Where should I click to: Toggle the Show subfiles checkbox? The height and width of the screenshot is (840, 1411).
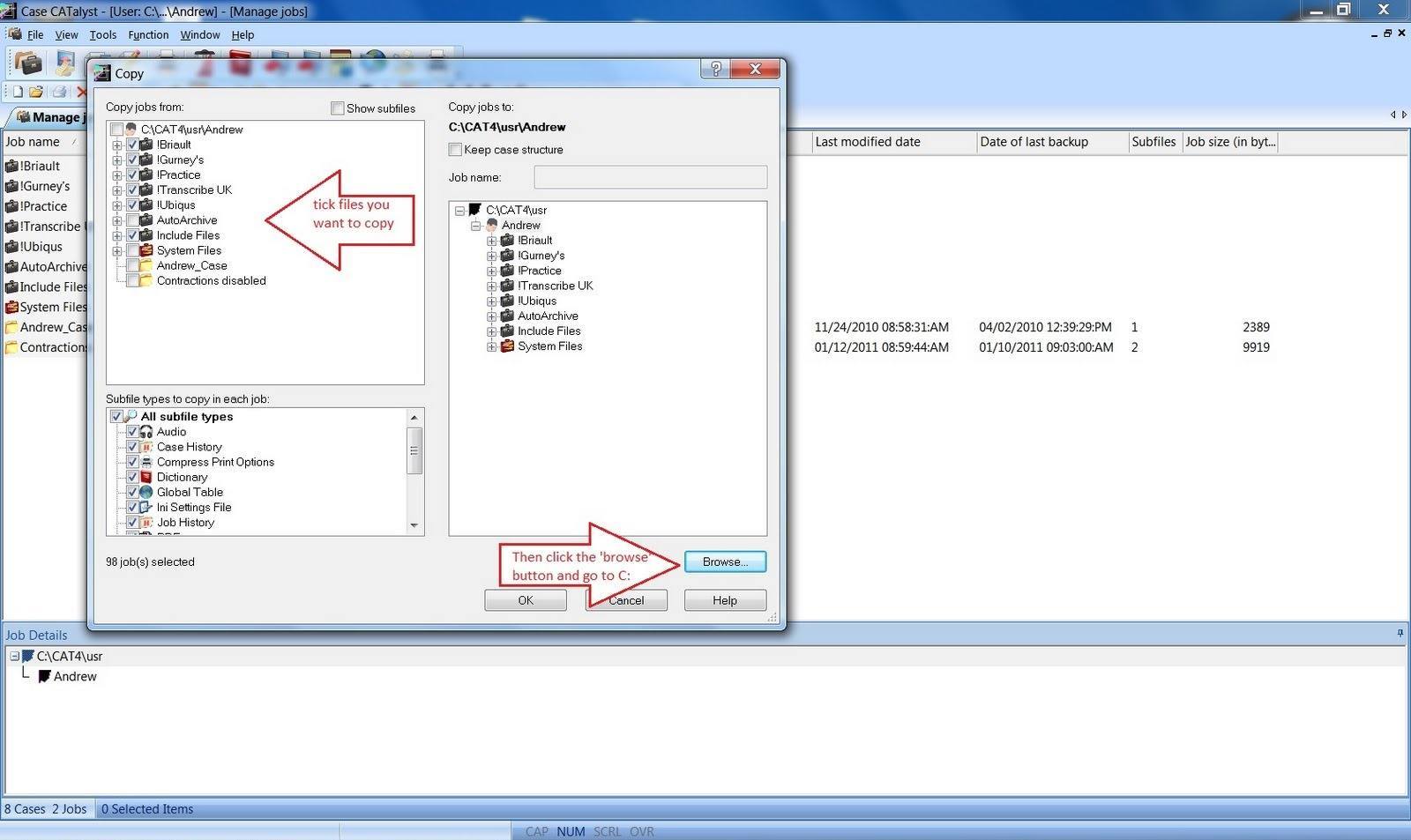337,108
